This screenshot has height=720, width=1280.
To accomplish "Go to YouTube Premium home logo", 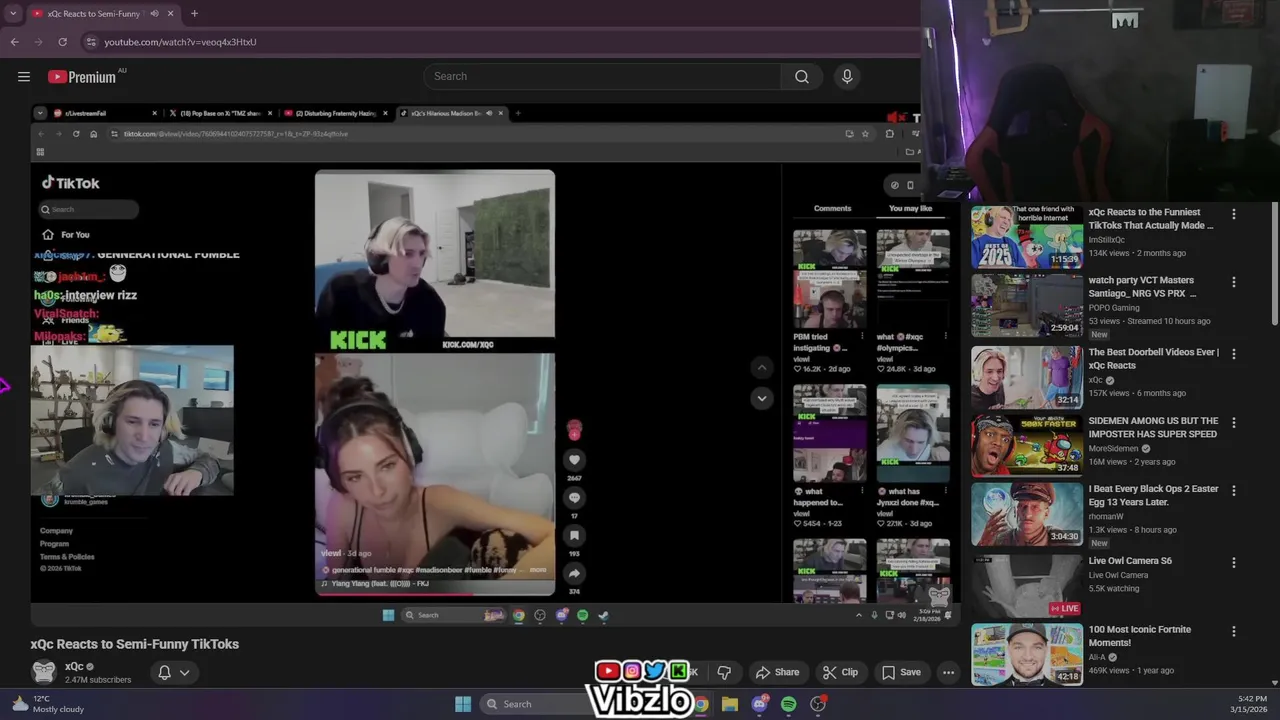I will [82, 77].
